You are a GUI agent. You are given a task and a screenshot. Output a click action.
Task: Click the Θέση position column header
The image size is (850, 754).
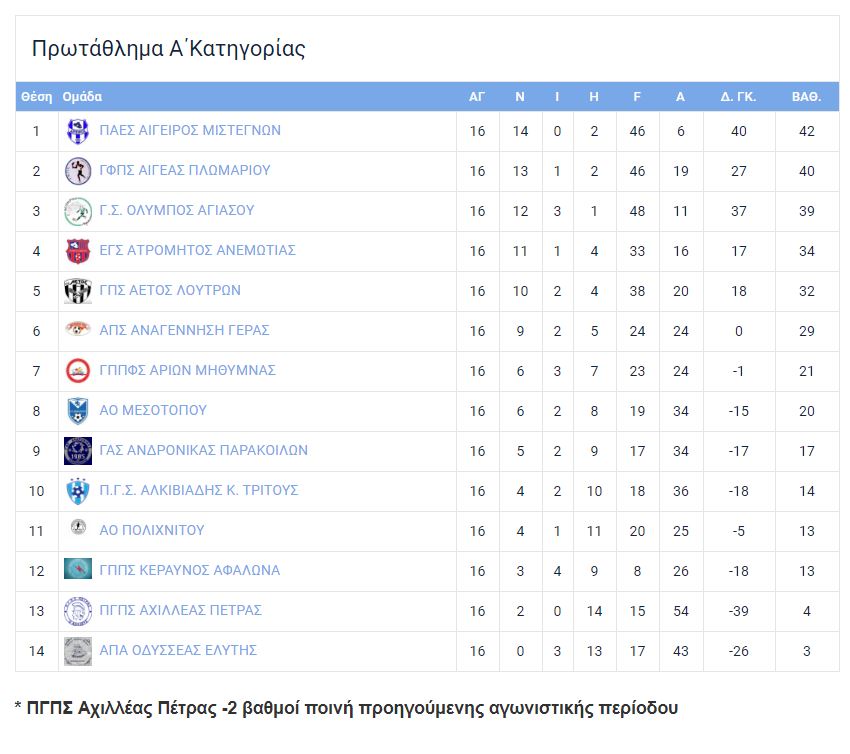click(36, 97)
